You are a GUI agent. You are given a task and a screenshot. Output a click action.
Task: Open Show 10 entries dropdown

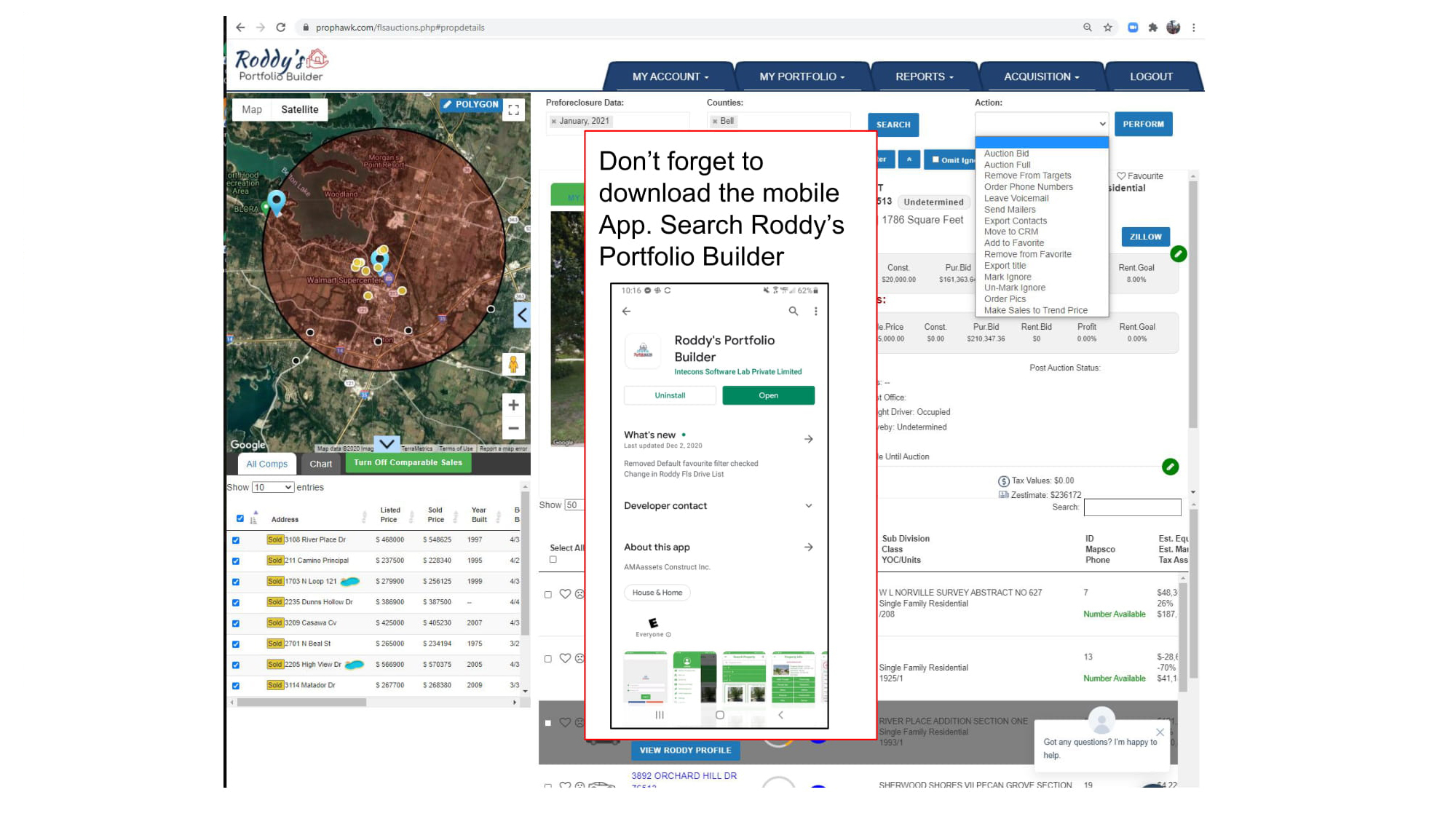coord(273,488)
